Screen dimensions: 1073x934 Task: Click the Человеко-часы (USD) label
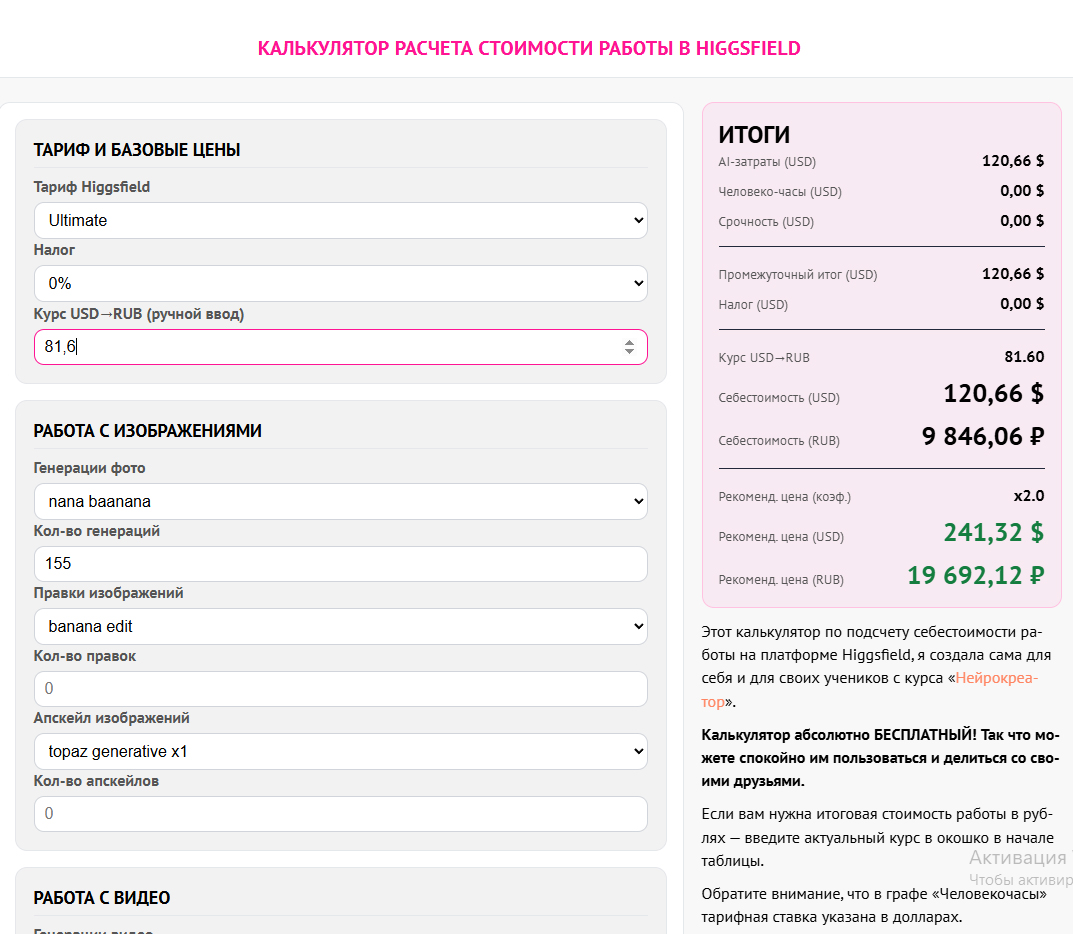coord(780,192)
